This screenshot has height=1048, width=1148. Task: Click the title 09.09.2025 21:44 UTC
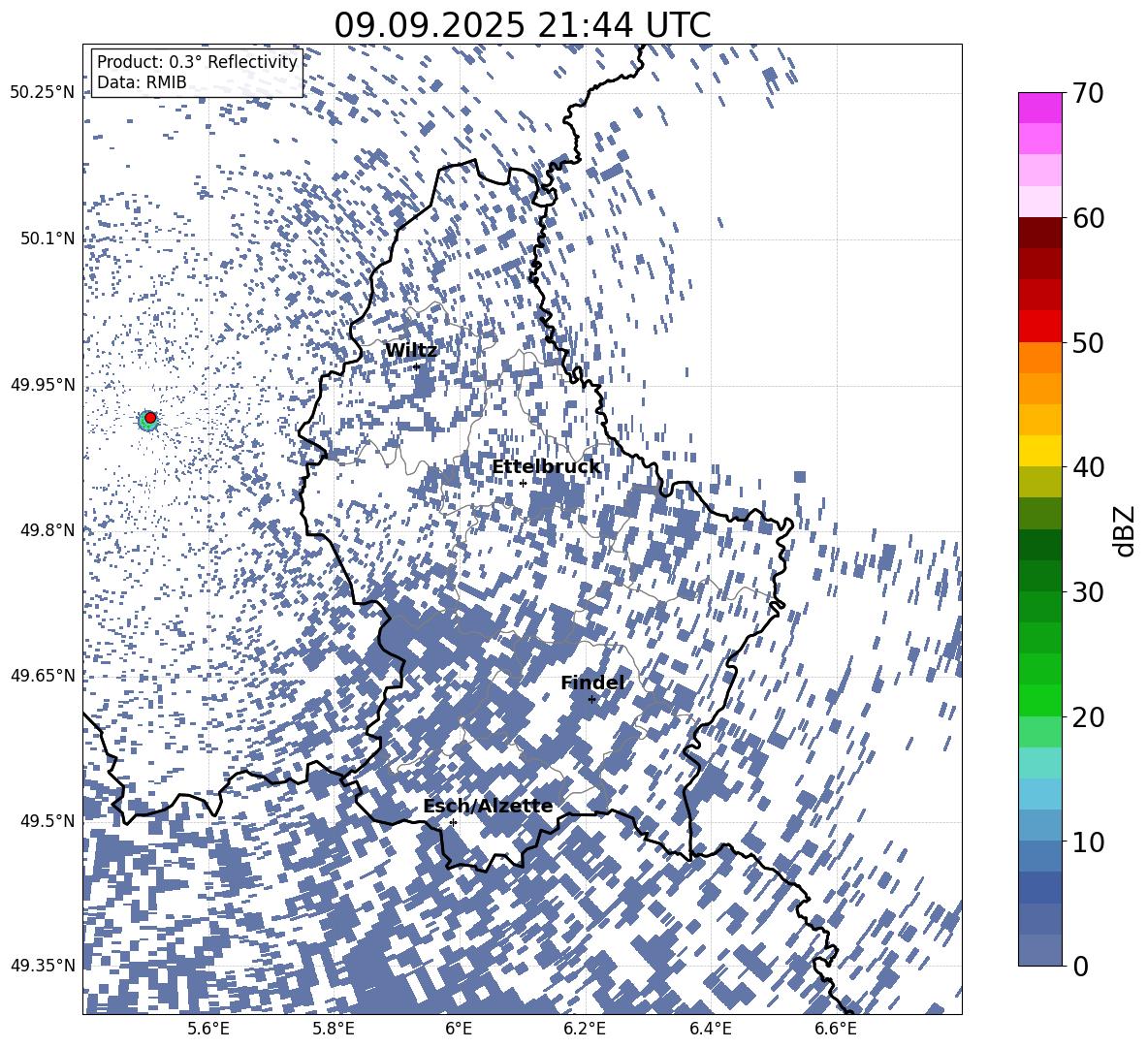(x=523, y=25)
